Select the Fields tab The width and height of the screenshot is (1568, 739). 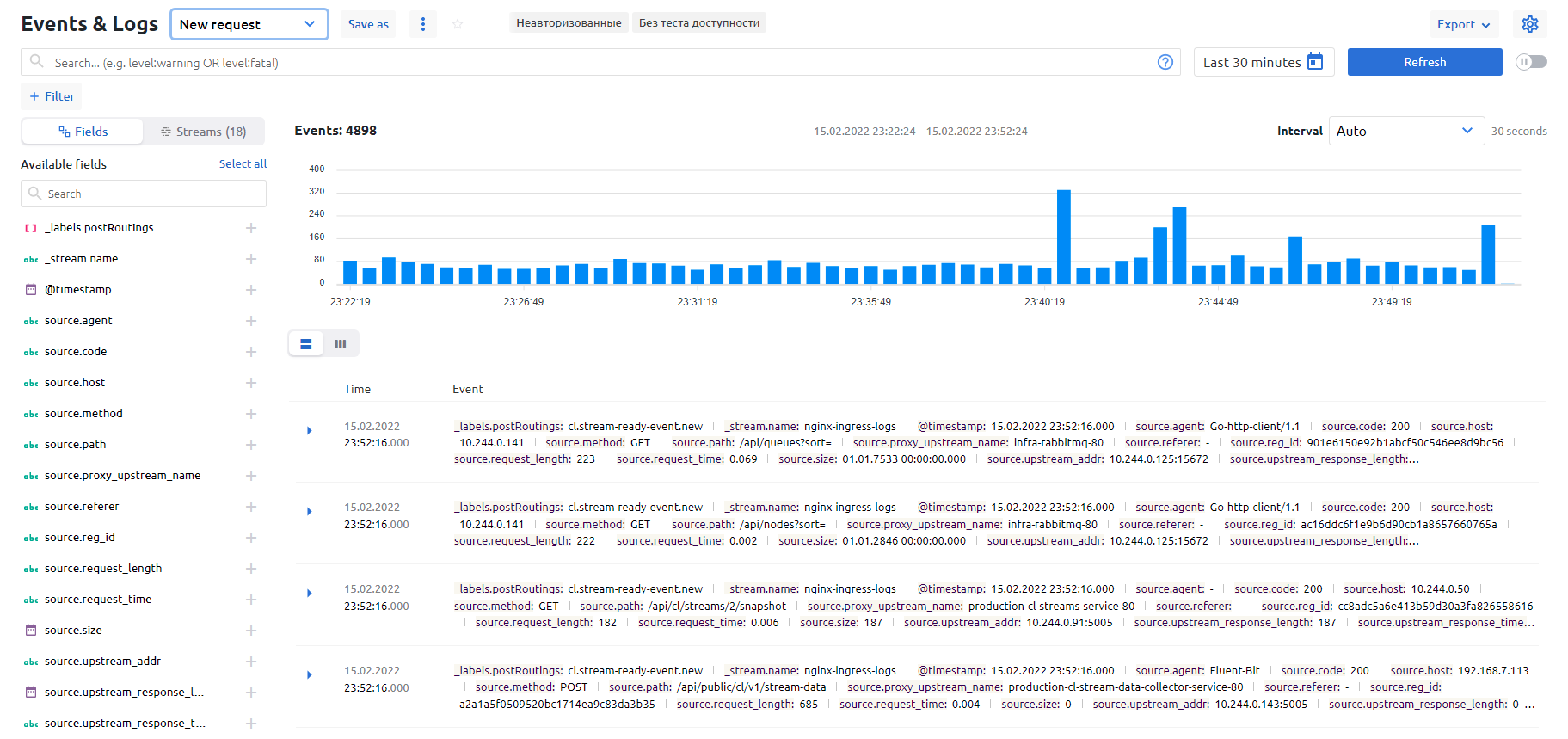[x=83, y=132]
